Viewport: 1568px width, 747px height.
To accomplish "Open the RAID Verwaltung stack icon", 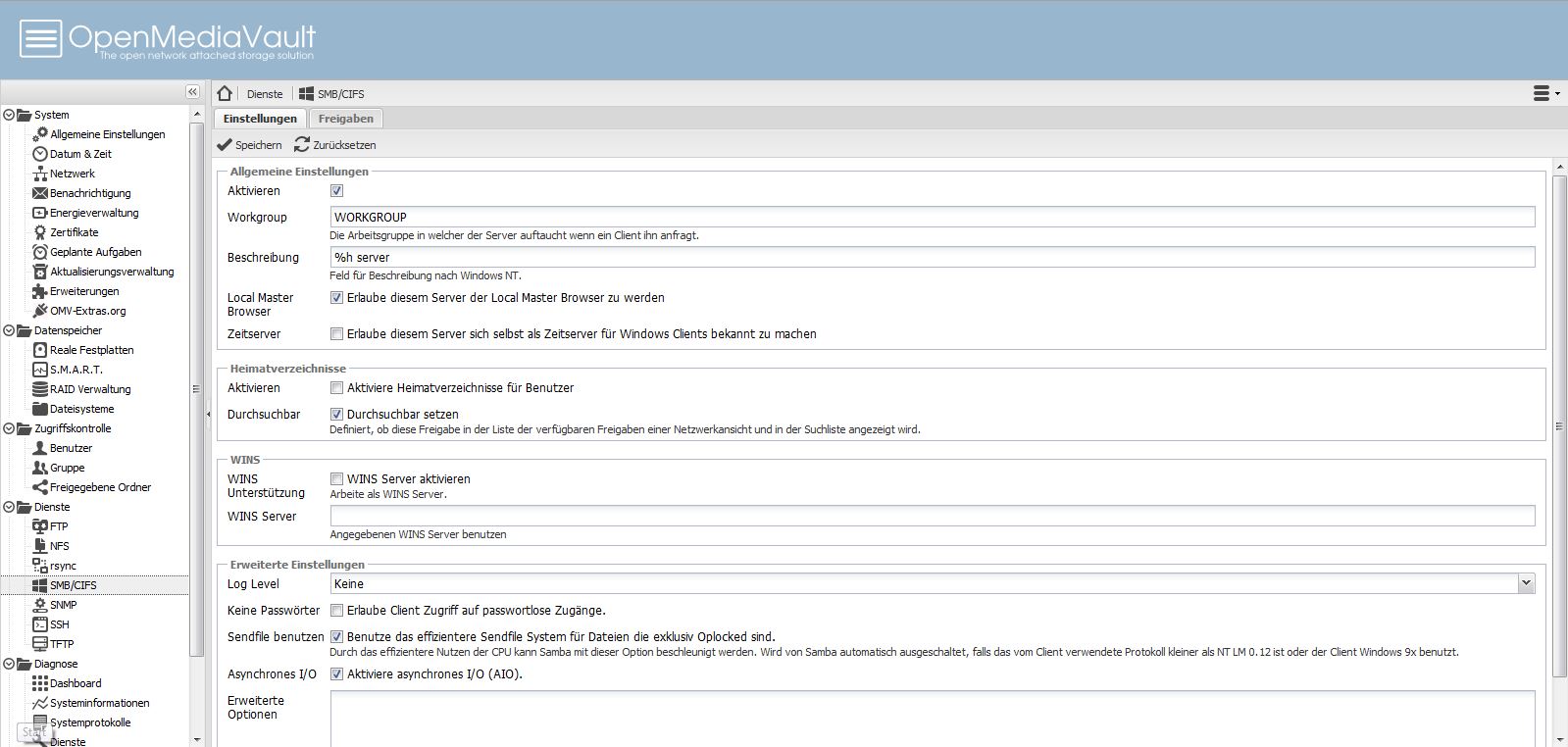I will 40,389.
